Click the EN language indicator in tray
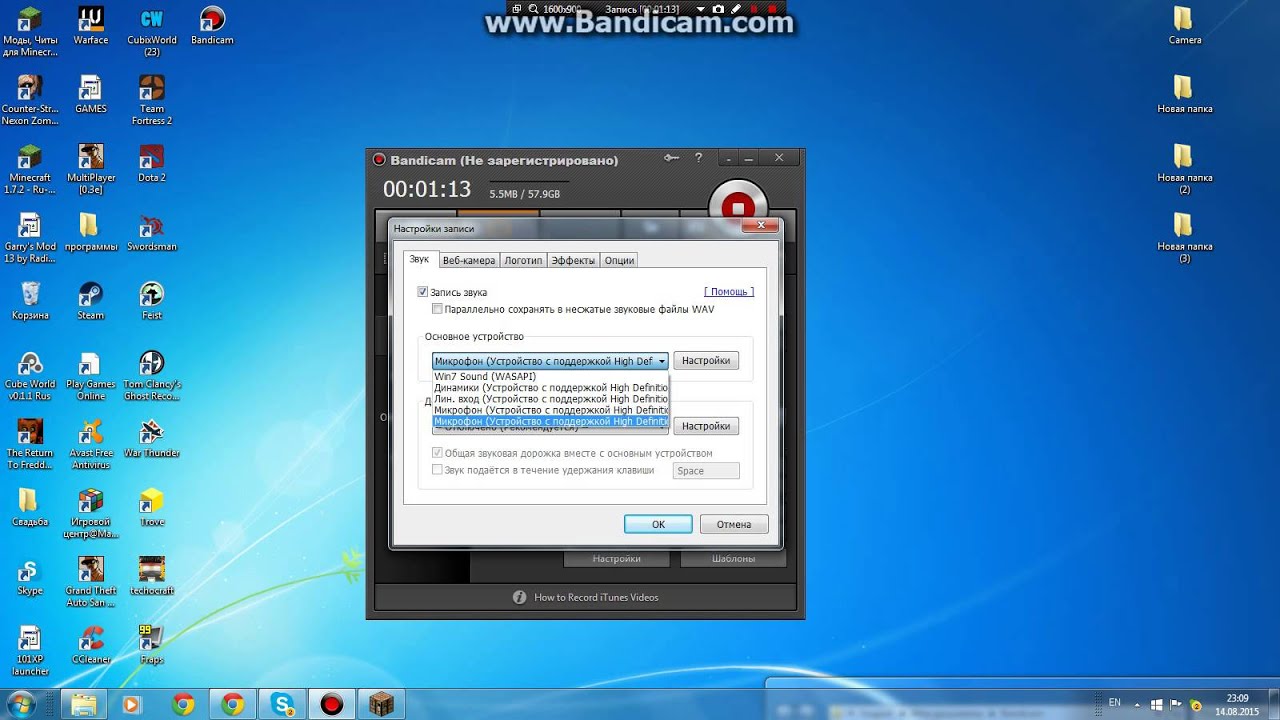Screen dimensions: 1280x720 pos(1114,704)
